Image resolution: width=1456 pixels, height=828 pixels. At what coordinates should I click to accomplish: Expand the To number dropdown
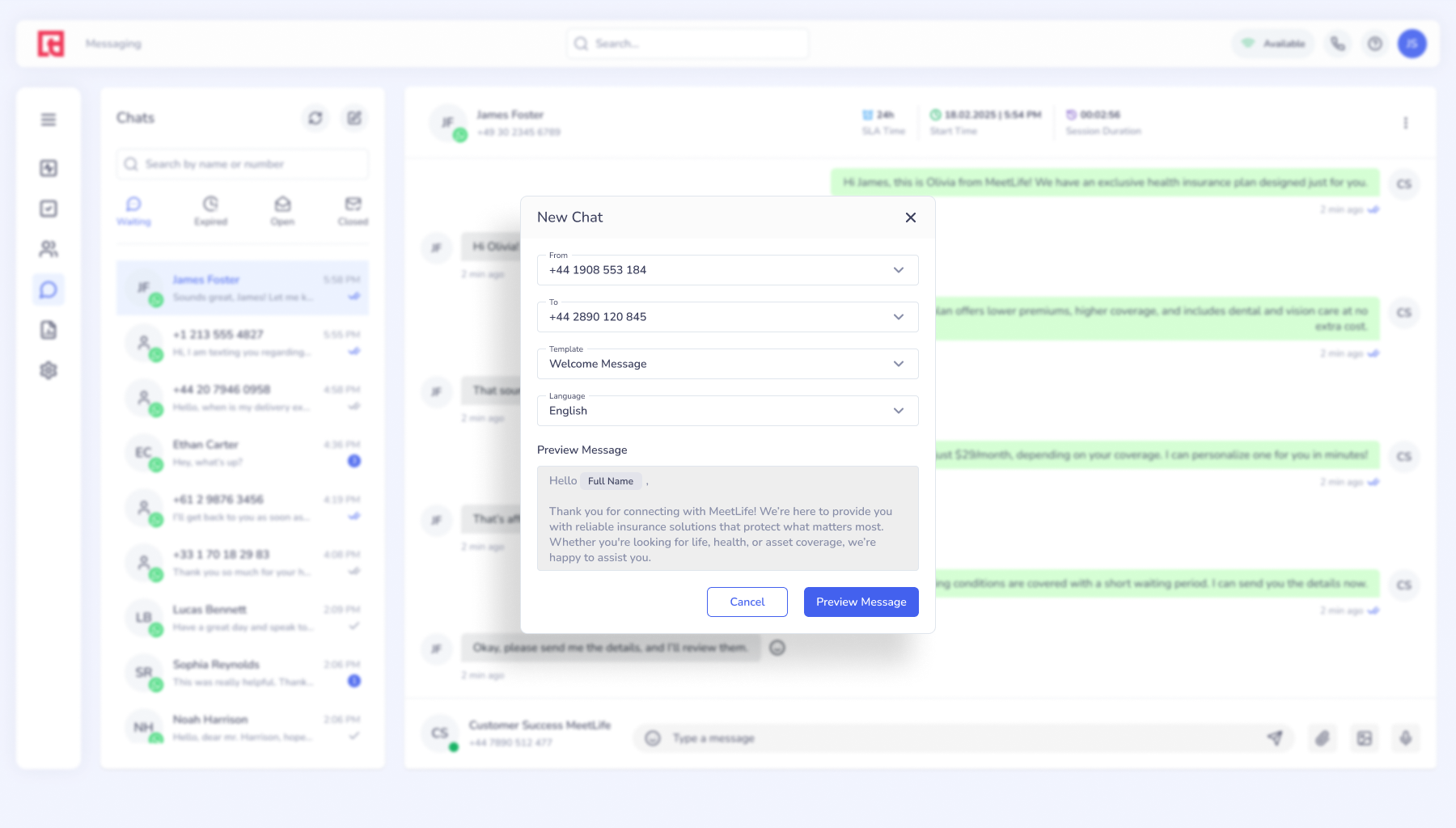[727, 317]
